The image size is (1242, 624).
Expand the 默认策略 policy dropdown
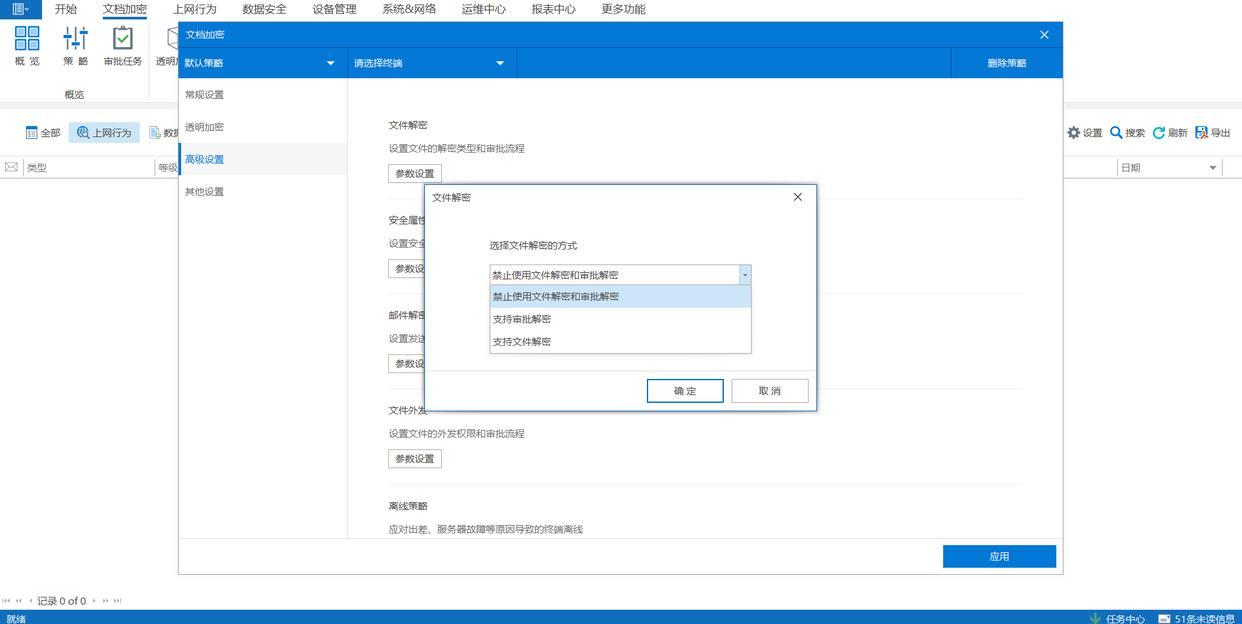[x=330, y=63]
